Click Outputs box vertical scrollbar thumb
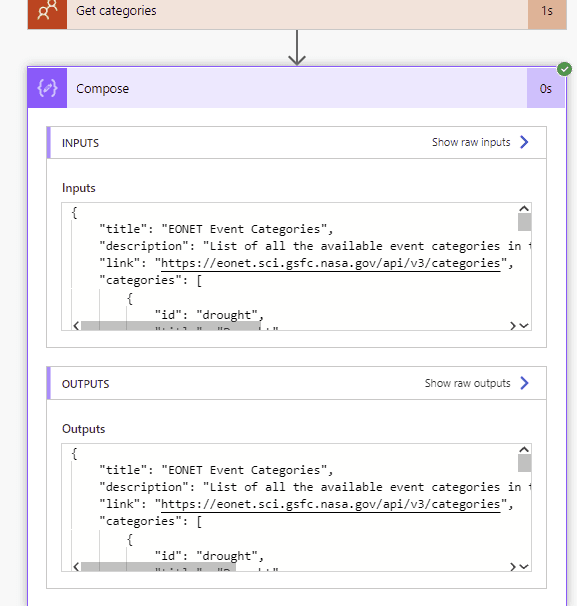 point(524,463)
